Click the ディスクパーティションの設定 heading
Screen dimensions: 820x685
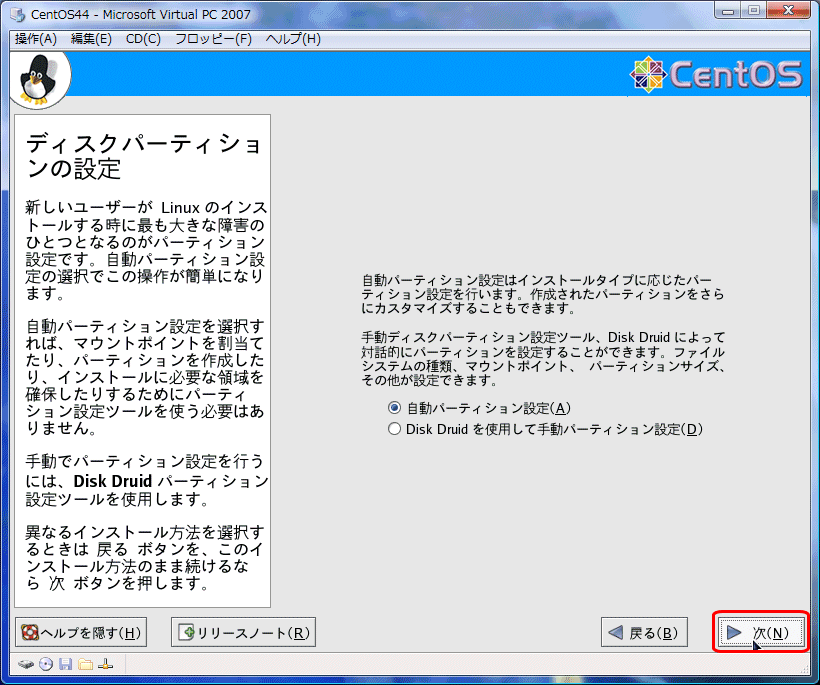click(144, 156)
